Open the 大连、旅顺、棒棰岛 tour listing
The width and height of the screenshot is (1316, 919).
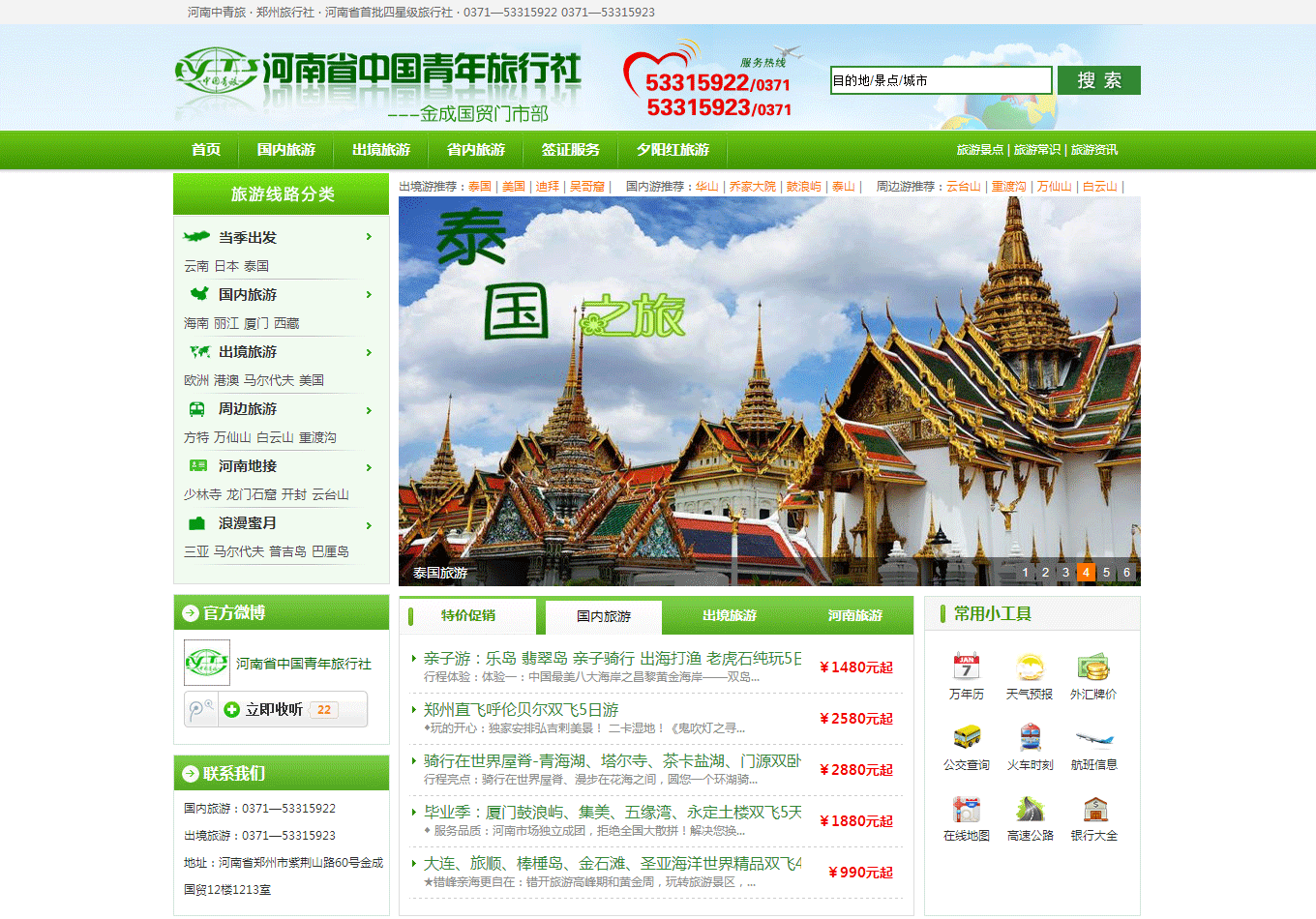612,863
